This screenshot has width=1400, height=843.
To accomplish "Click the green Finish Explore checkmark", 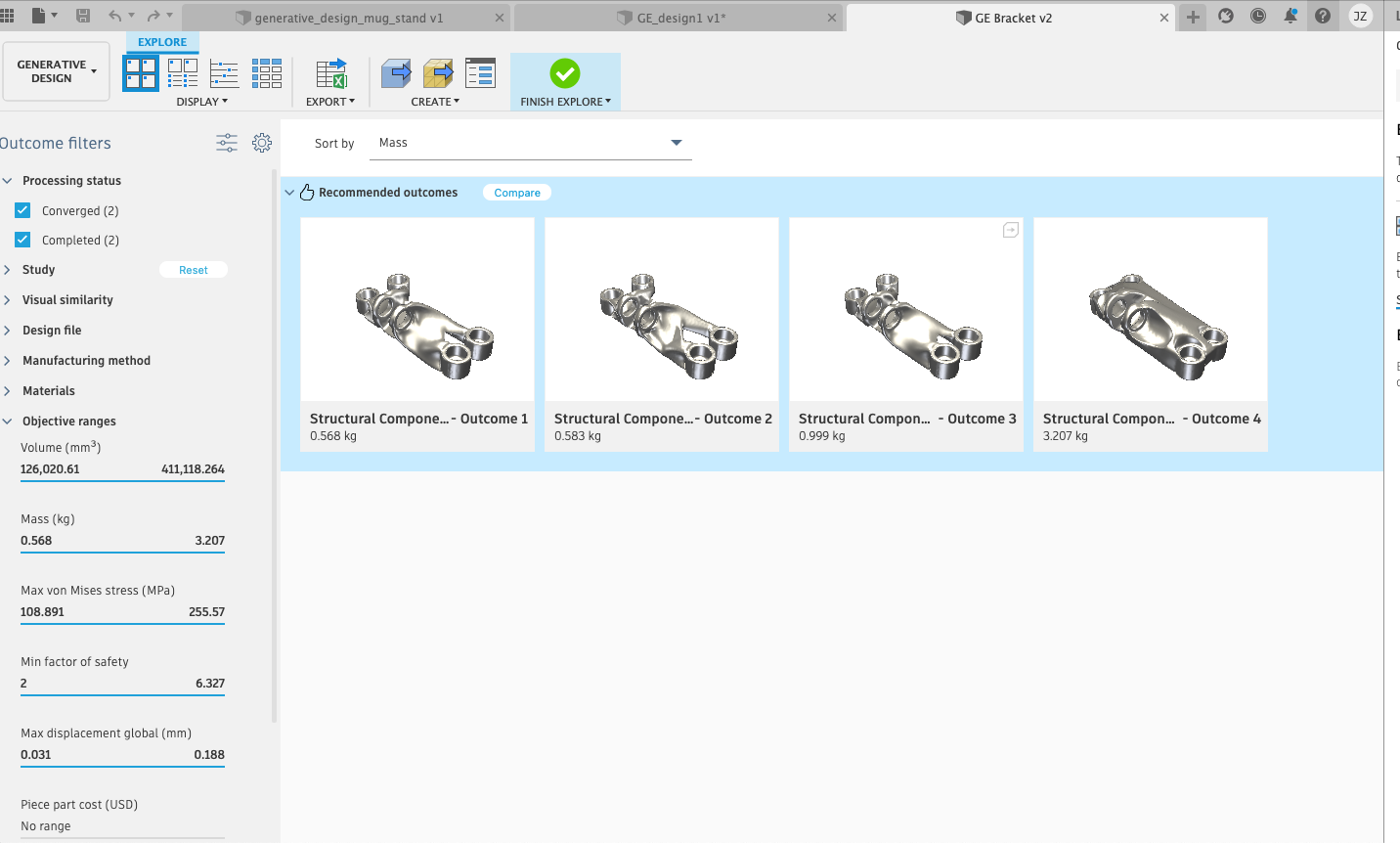I will coord(565,73).
